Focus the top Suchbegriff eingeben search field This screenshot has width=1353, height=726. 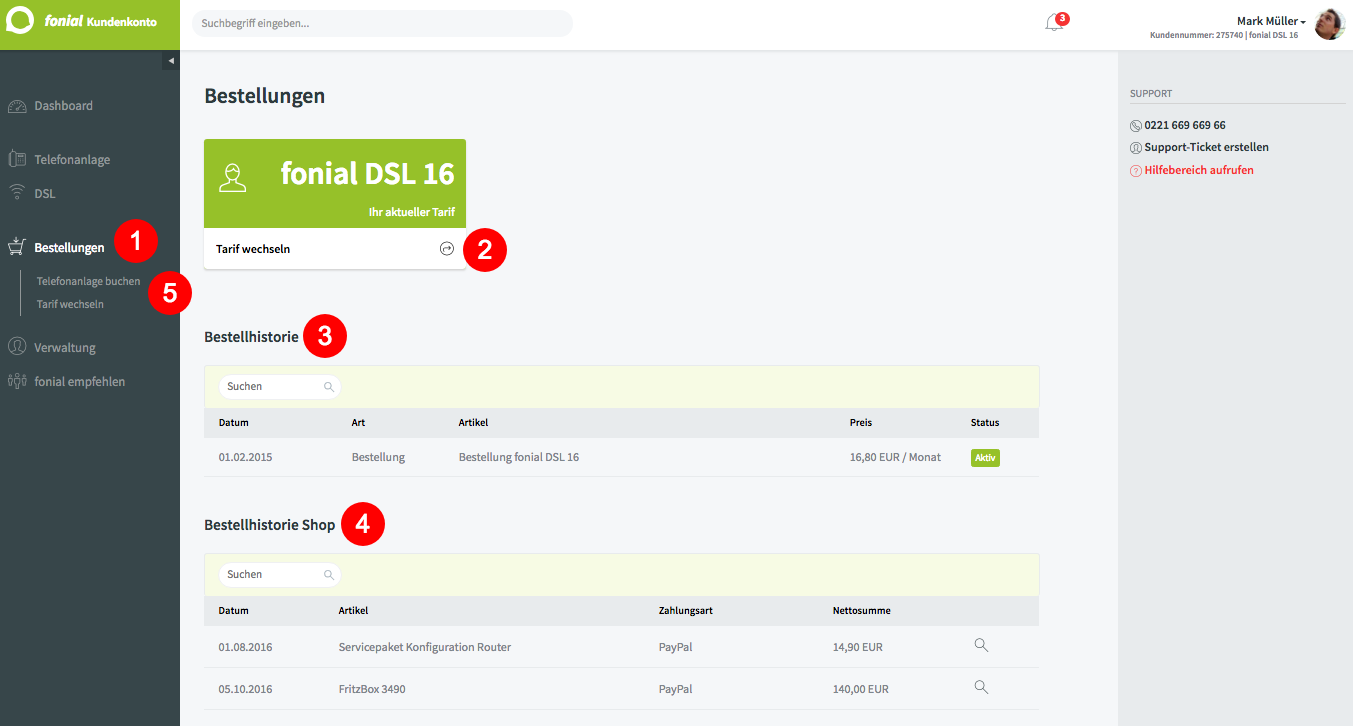coord(382,23)
